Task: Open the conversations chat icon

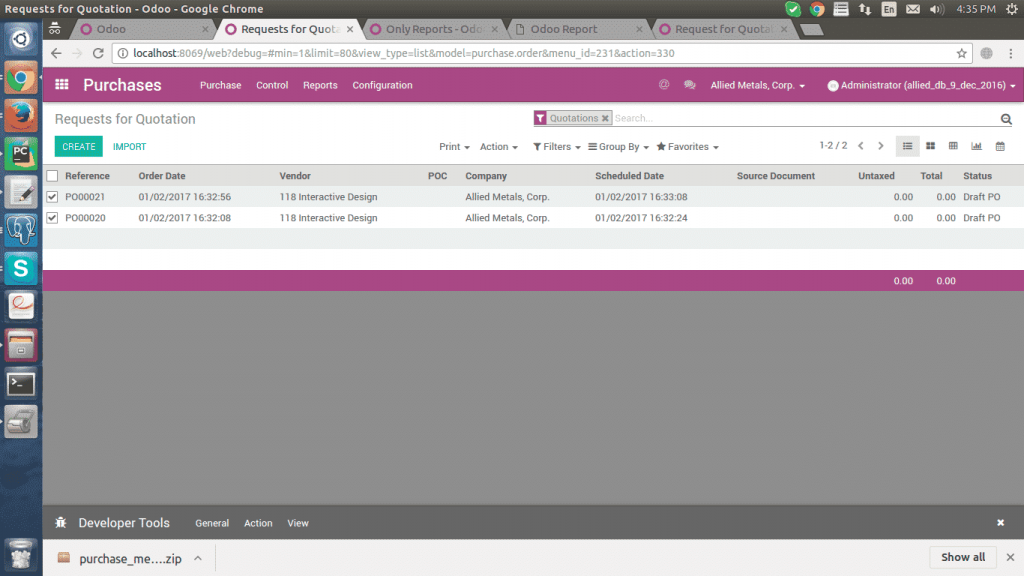Action: 689,85
